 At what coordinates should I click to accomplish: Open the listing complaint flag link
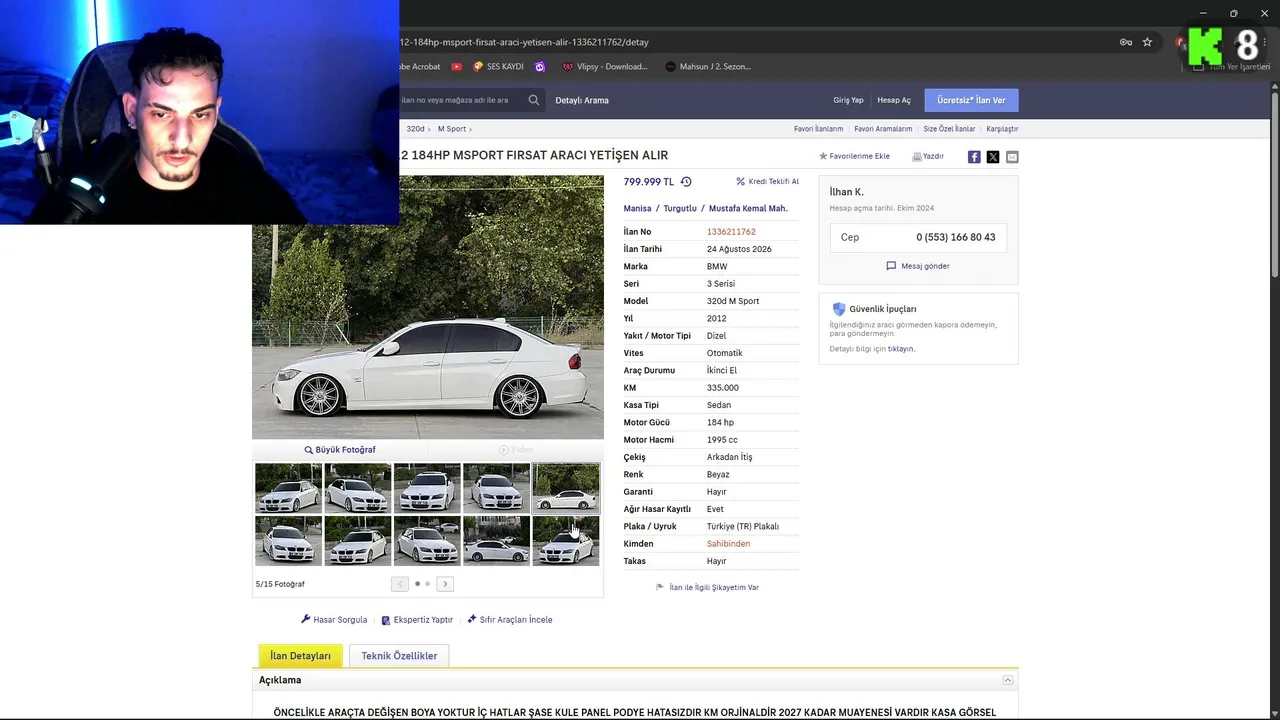pos(707,588)
